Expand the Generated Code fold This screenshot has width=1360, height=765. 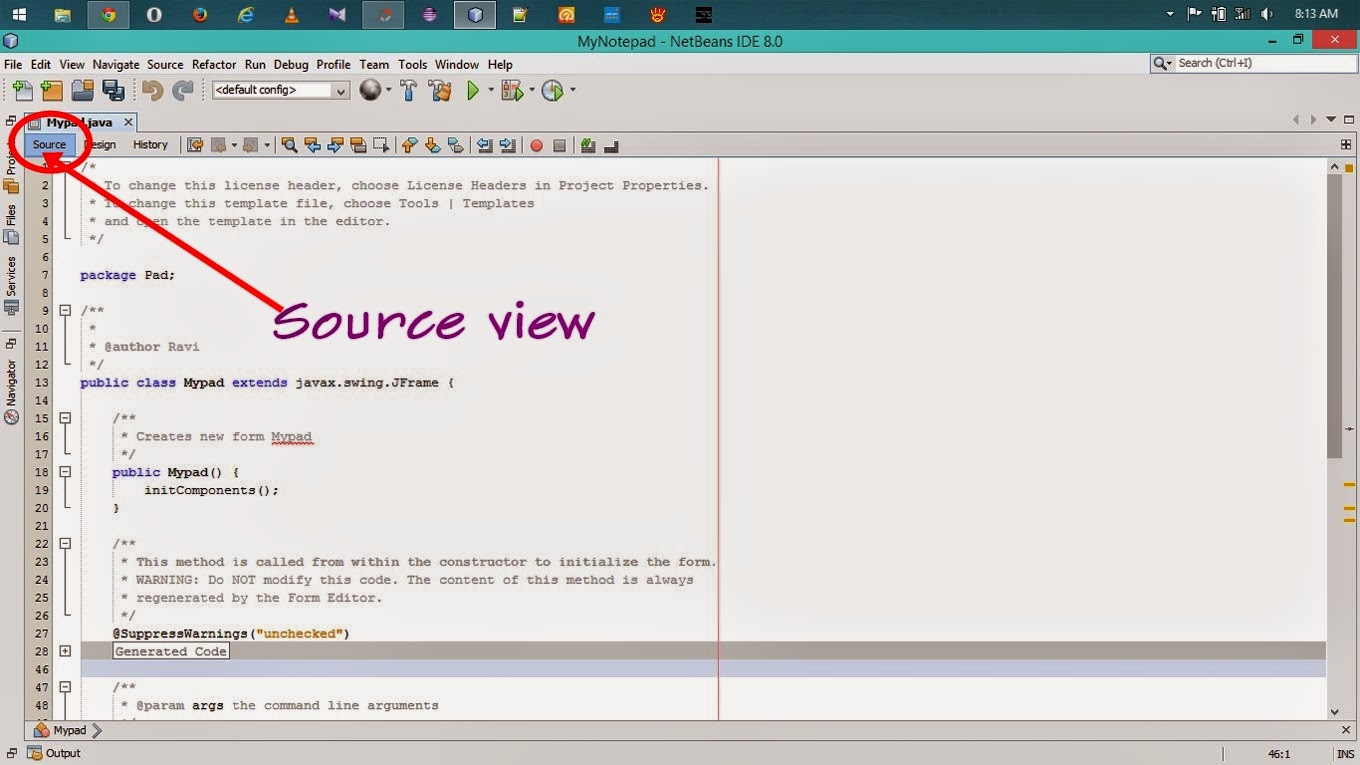tap(66, 651)
